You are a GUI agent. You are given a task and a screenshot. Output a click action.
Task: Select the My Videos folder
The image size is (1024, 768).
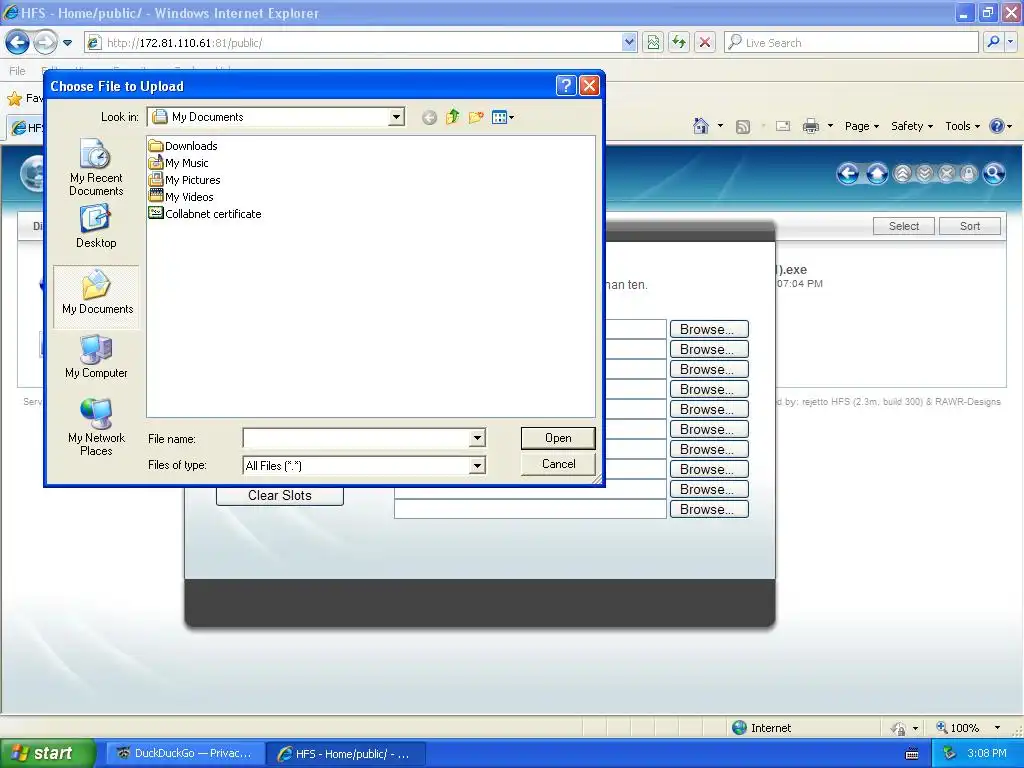pos(181,197)
